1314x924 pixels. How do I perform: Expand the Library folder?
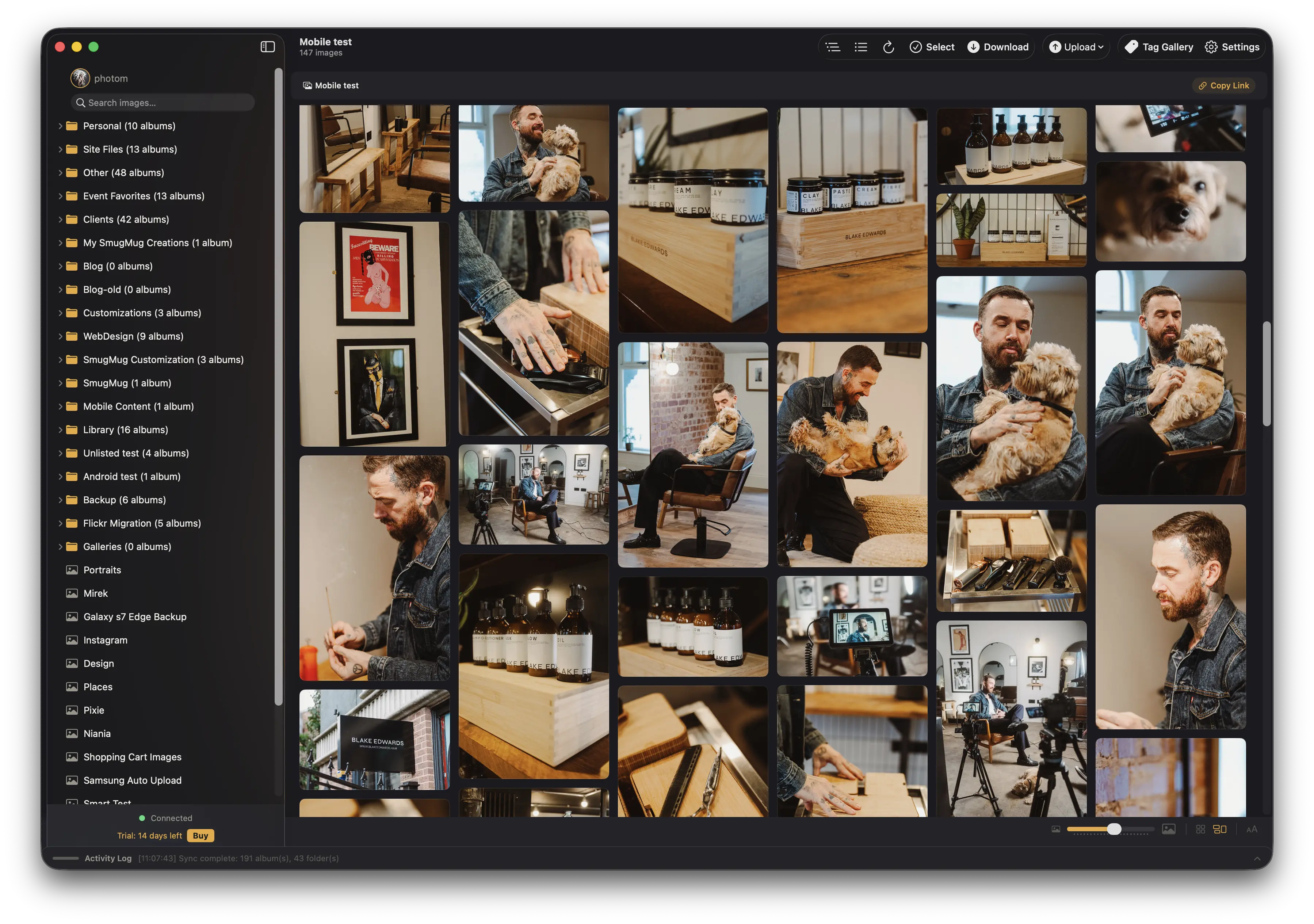coord(61,429)
